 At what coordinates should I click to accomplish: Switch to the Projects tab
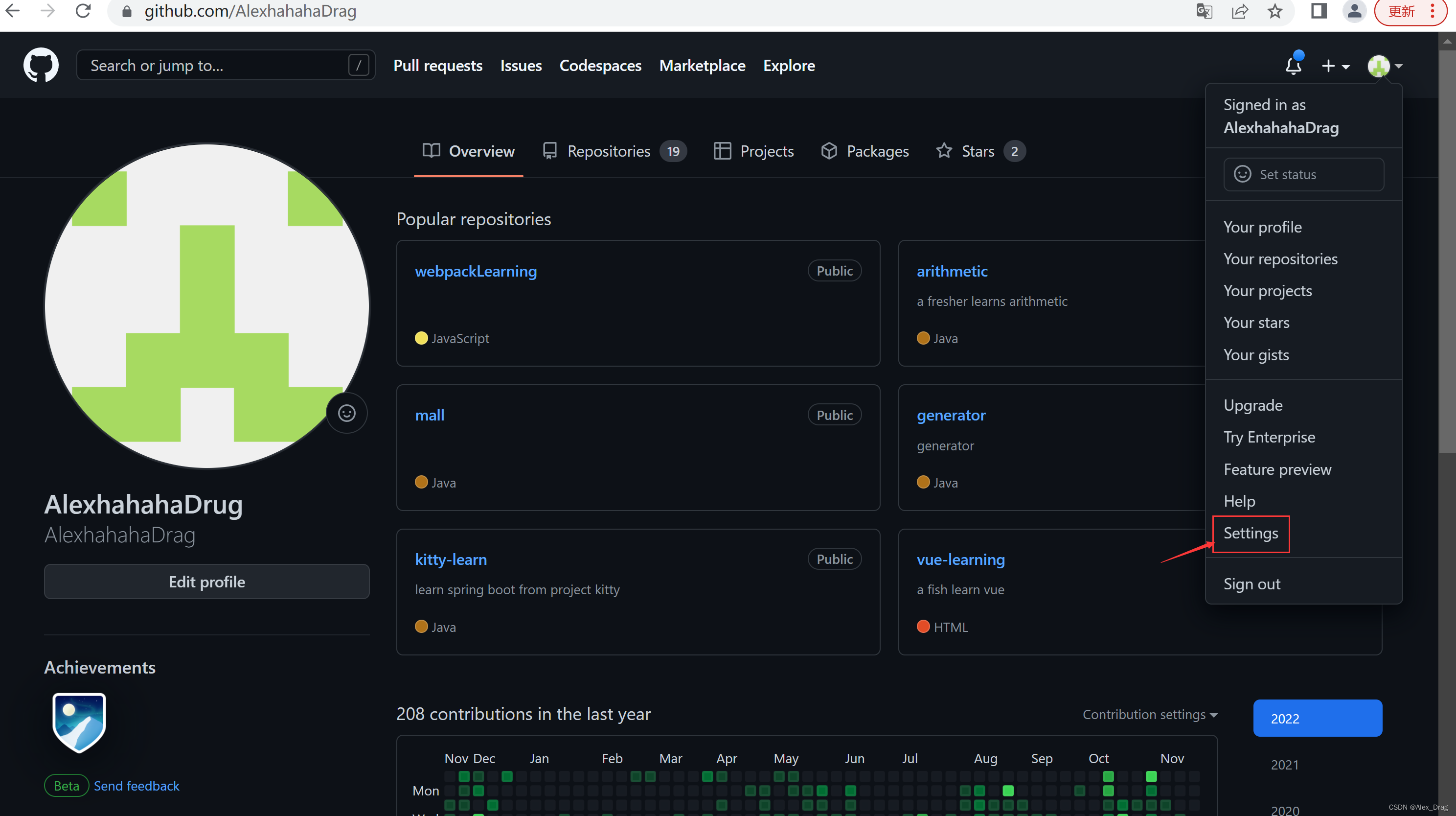753,151
